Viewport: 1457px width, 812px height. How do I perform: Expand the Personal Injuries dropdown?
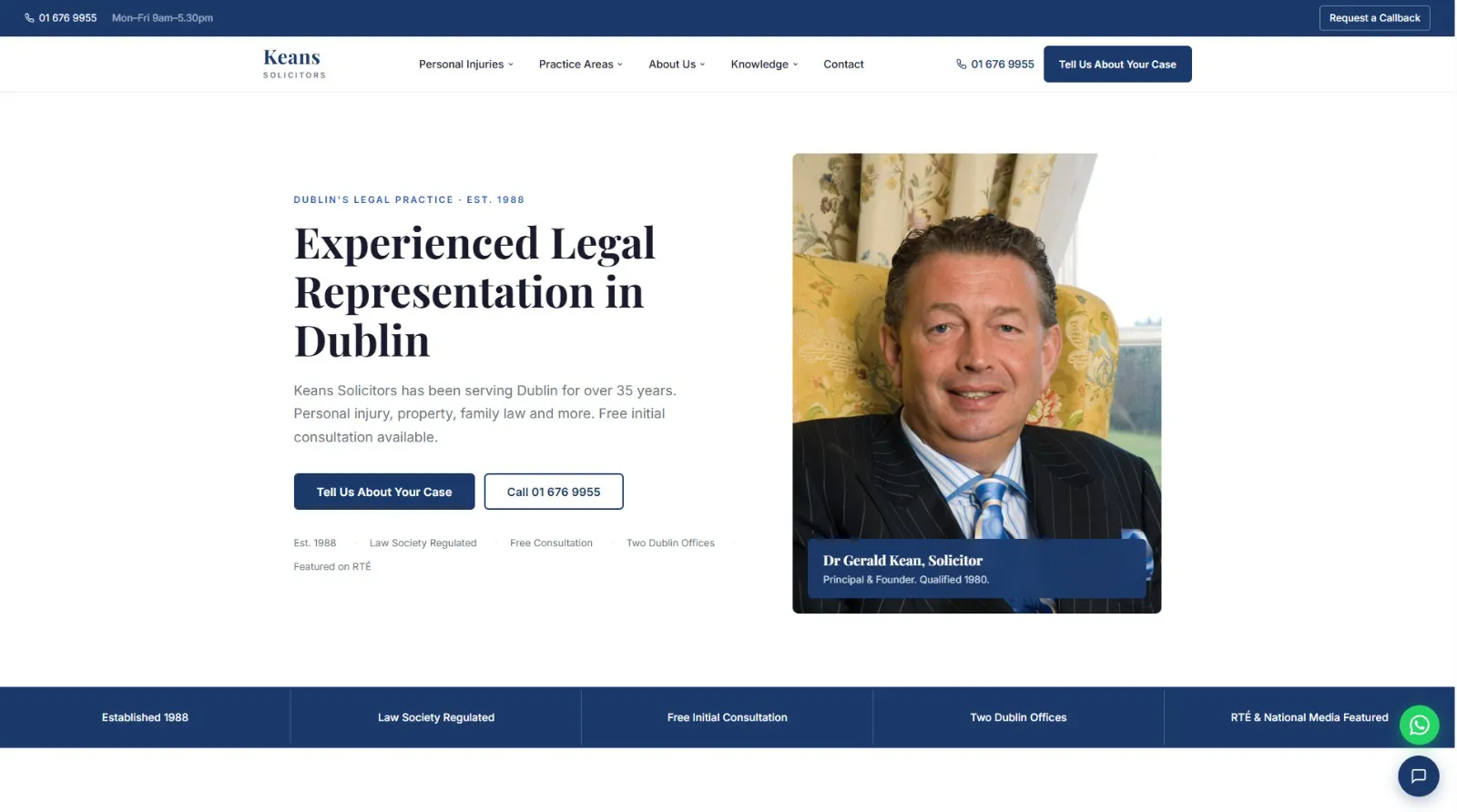point(466,65)
